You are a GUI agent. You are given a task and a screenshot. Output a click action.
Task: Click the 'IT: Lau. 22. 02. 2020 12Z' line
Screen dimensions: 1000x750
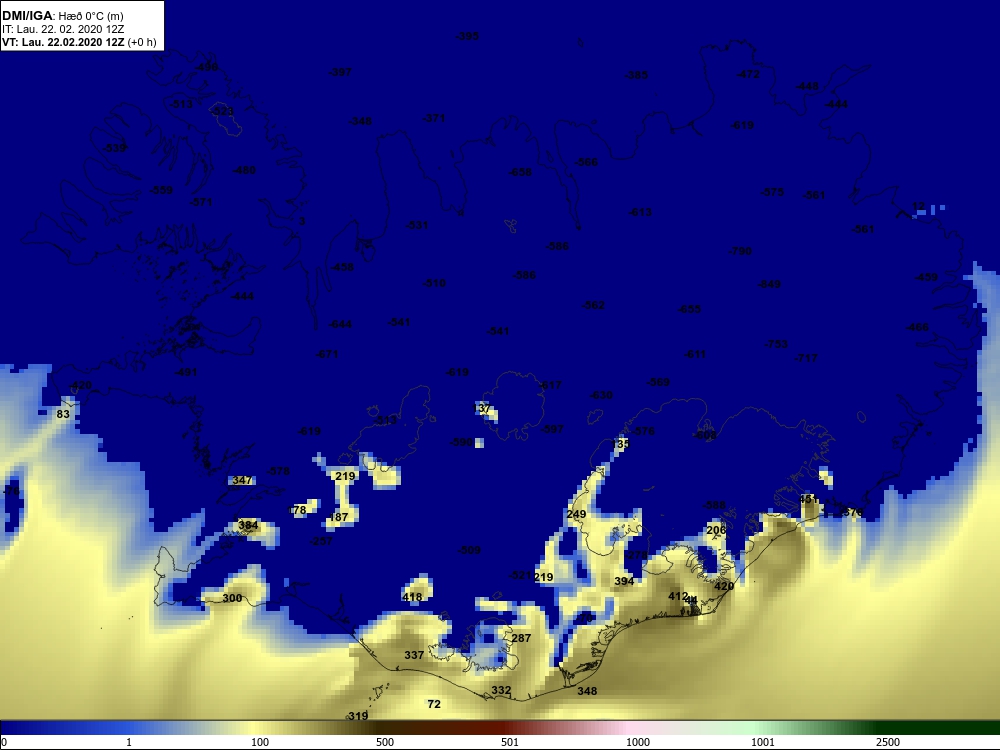tap(63, 29)
